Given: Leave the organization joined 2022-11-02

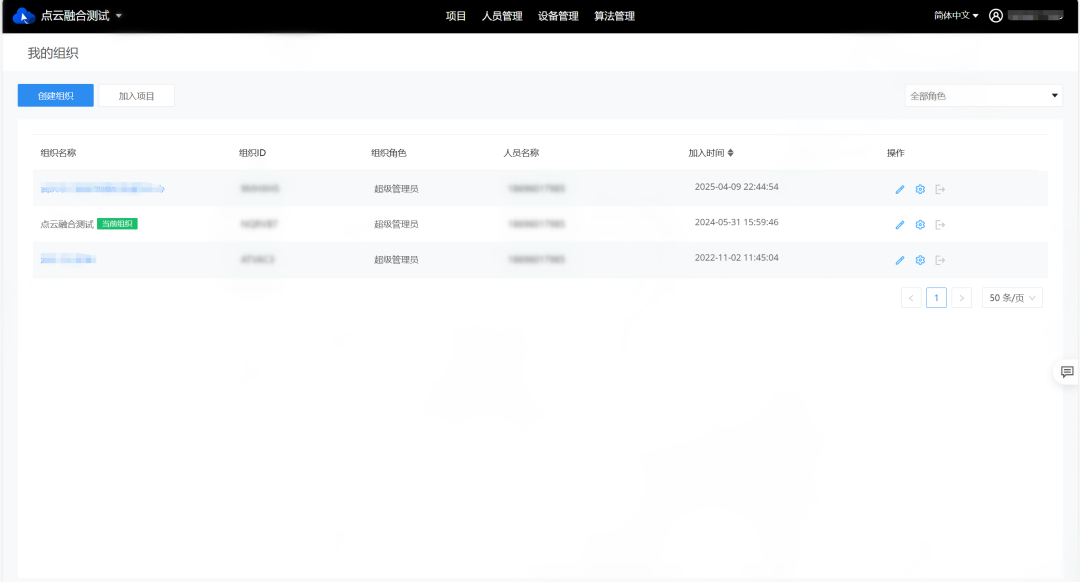Looking at the screenshot, I should click(940, 260).
